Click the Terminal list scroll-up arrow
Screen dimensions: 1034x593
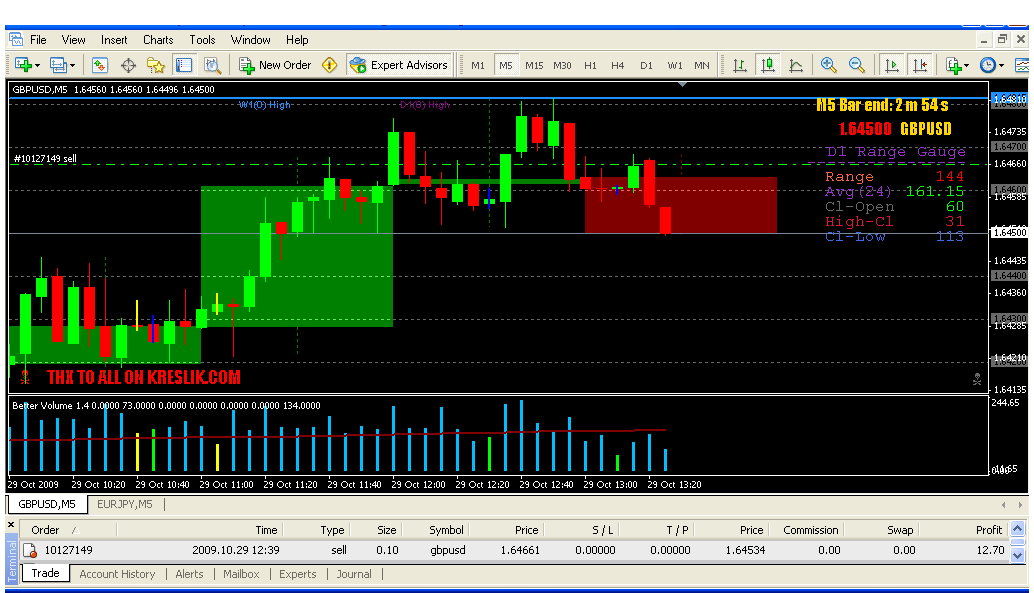1018,528
